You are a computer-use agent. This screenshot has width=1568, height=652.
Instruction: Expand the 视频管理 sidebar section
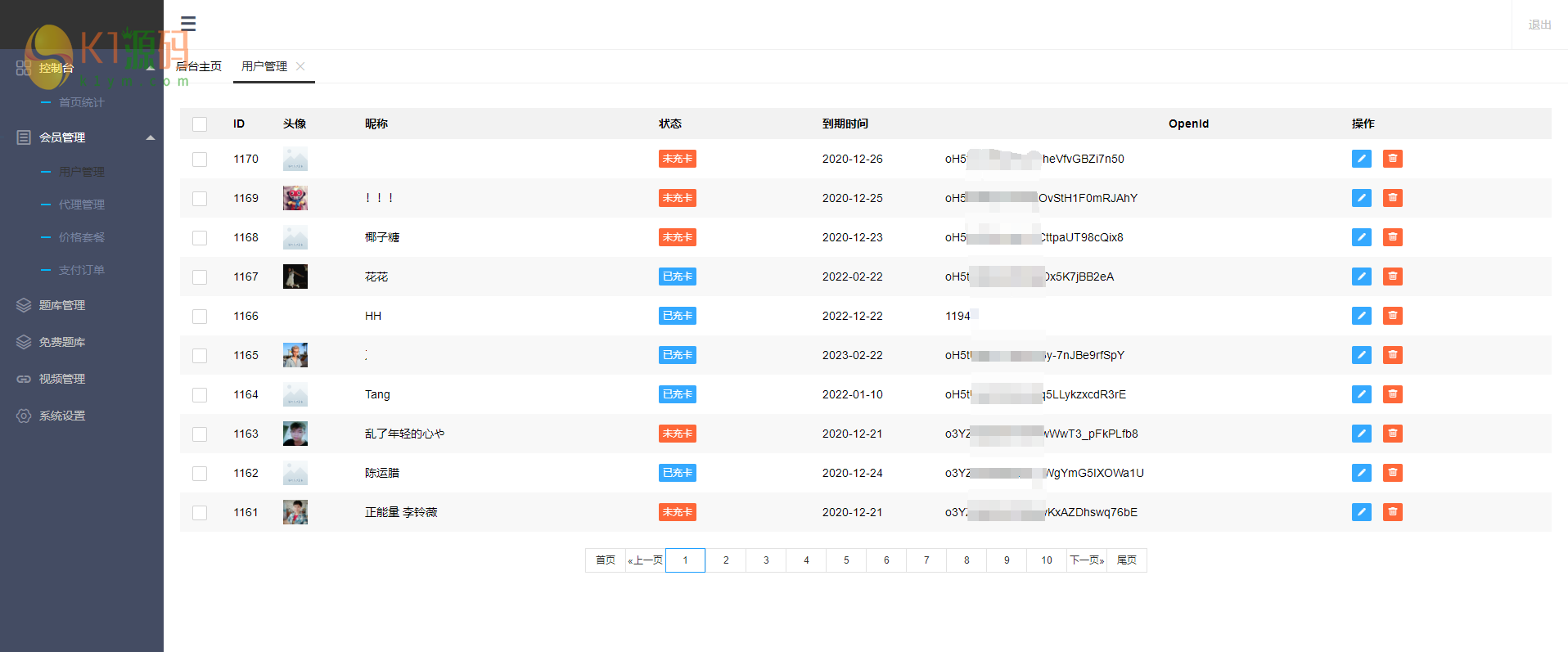82,379
